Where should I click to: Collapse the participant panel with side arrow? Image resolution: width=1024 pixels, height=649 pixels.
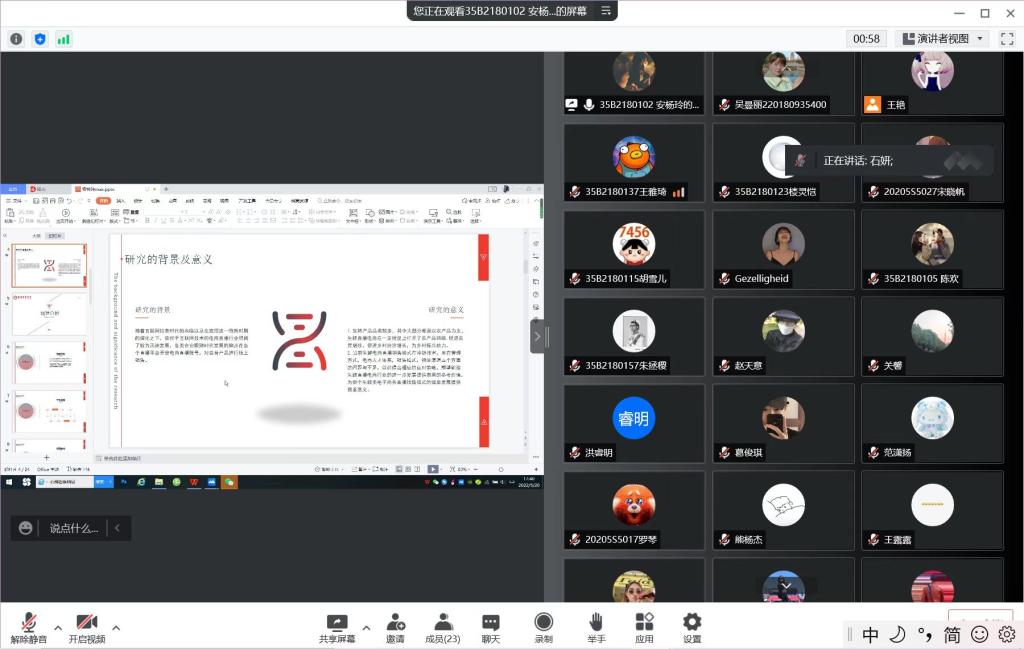click(538, 336)
